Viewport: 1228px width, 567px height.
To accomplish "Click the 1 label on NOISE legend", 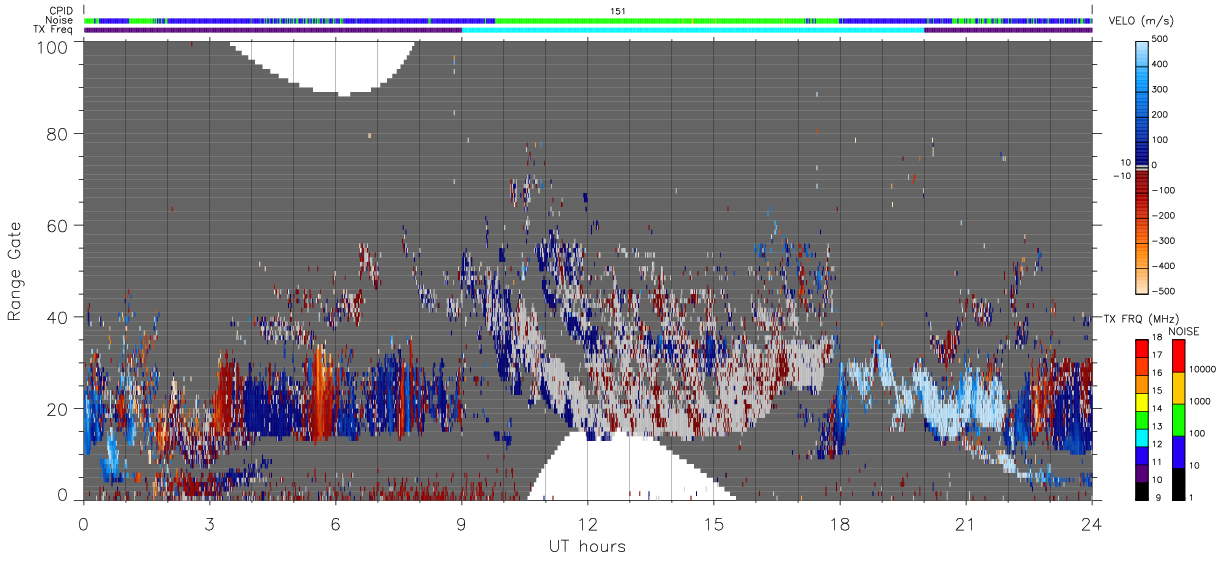I will pos(1190,497).
